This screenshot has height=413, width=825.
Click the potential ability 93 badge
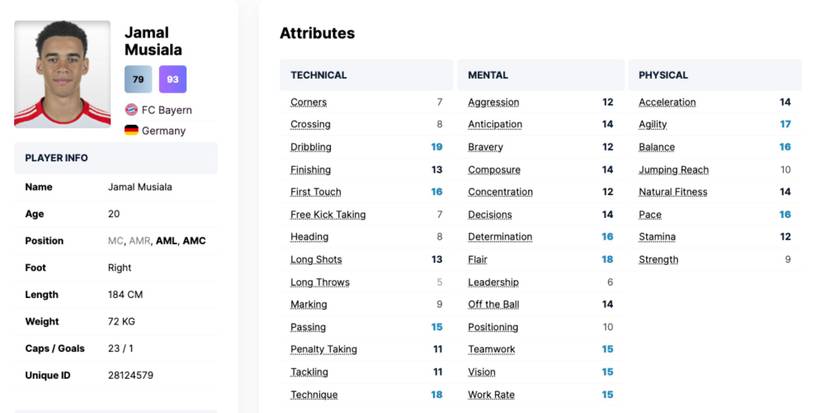click(172, 79)
